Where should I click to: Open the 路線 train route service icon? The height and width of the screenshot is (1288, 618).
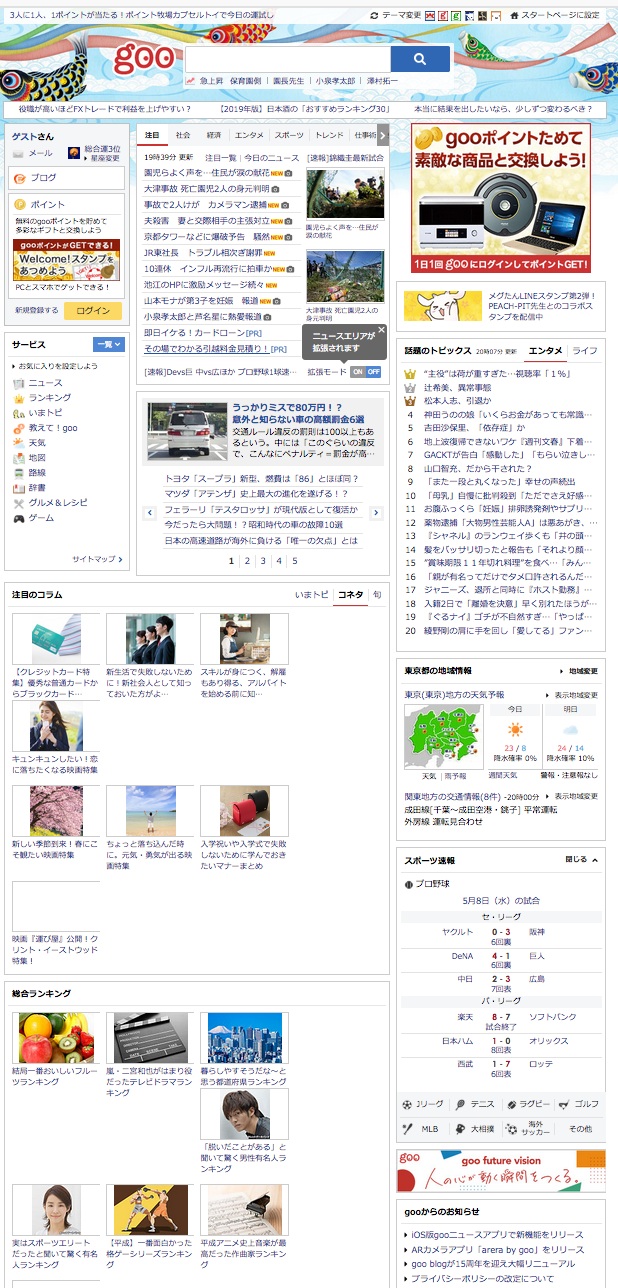[x=19, y=472]
